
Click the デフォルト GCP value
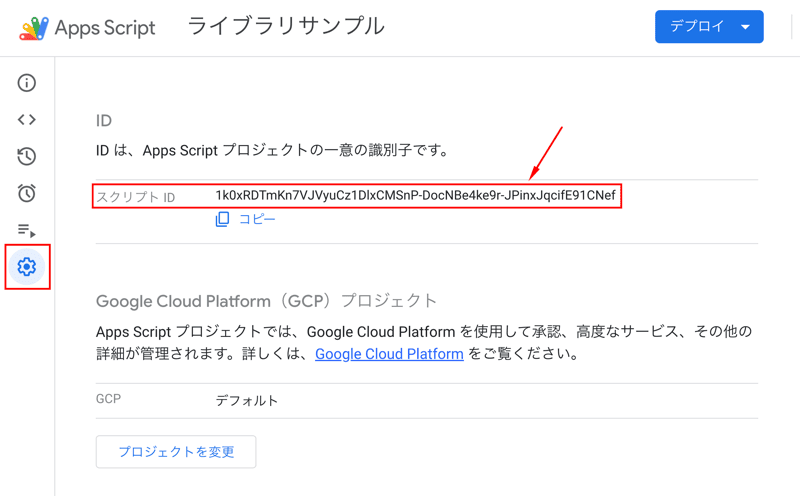(x=247, y=401)
